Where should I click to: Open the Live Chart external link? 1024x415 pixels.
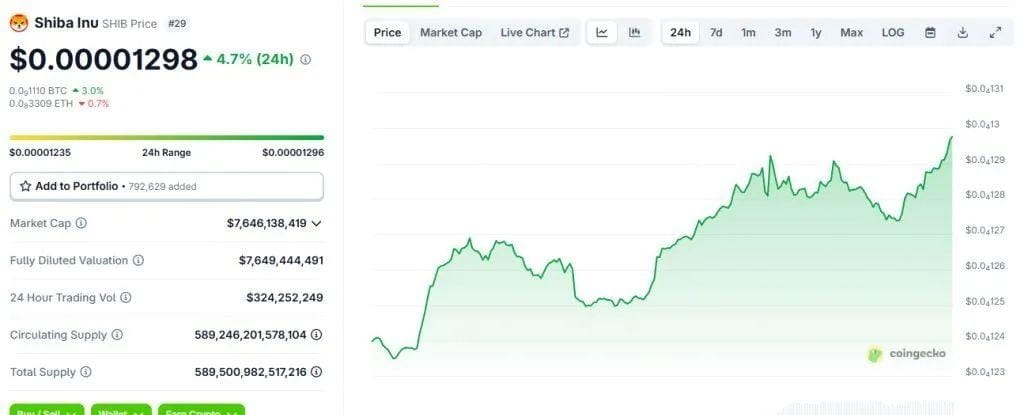[x=534, y=33]
